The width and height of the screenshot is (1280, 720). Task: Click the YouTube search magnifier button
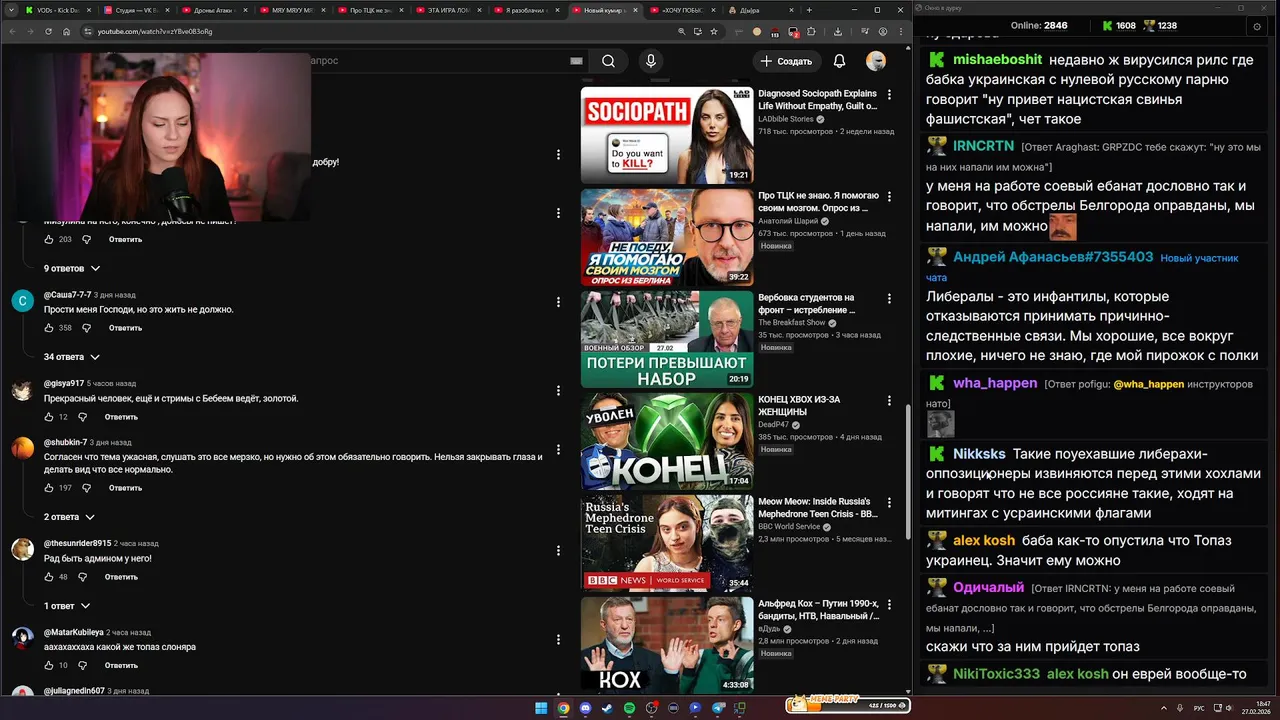[608, 61]
